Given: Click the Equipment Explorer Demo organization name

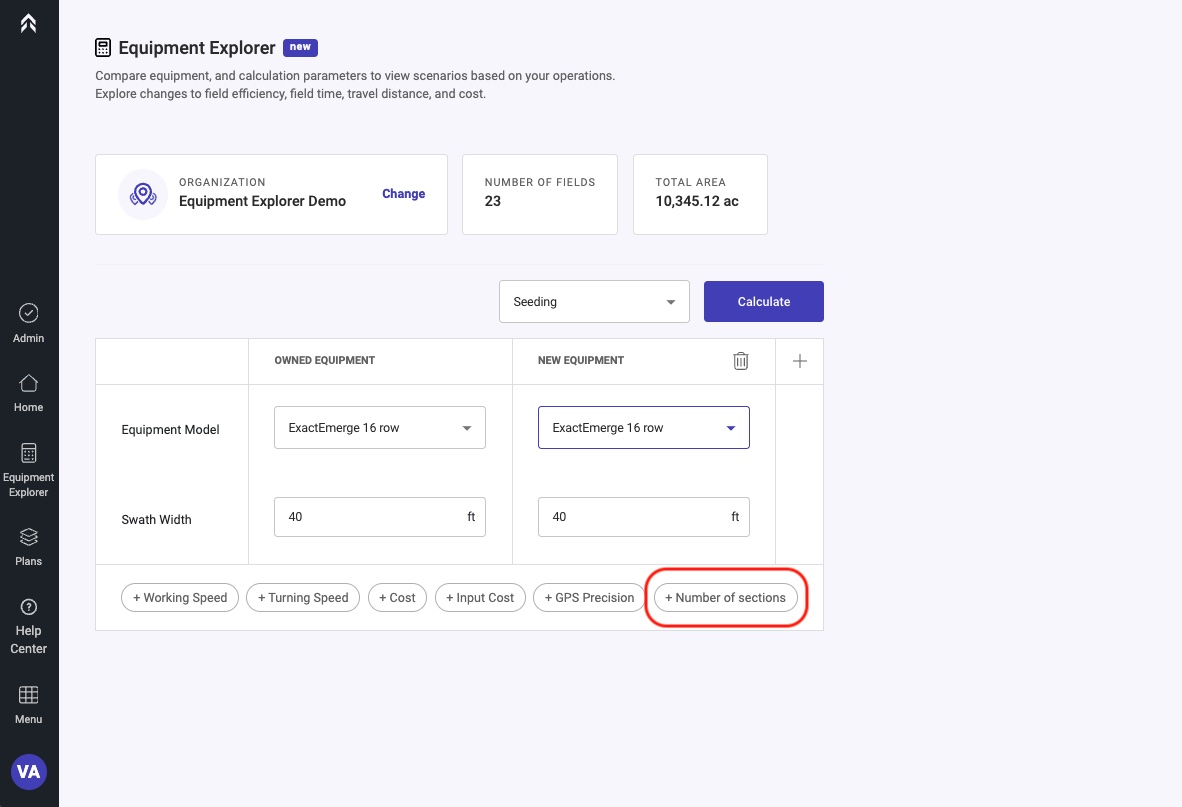Looking at the screenshot, I should pyautogui.click(x=262, y=201).
